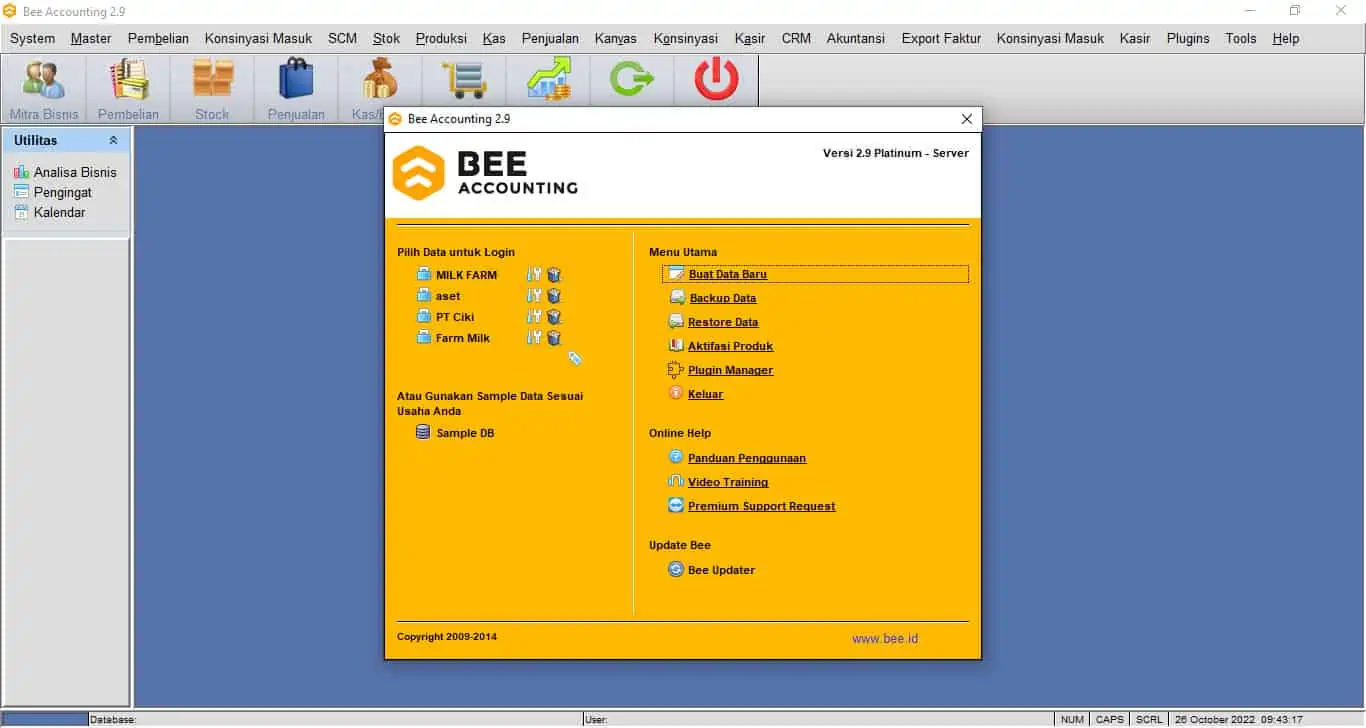
Task: Select the aset database to login
Action: point(448,296)
